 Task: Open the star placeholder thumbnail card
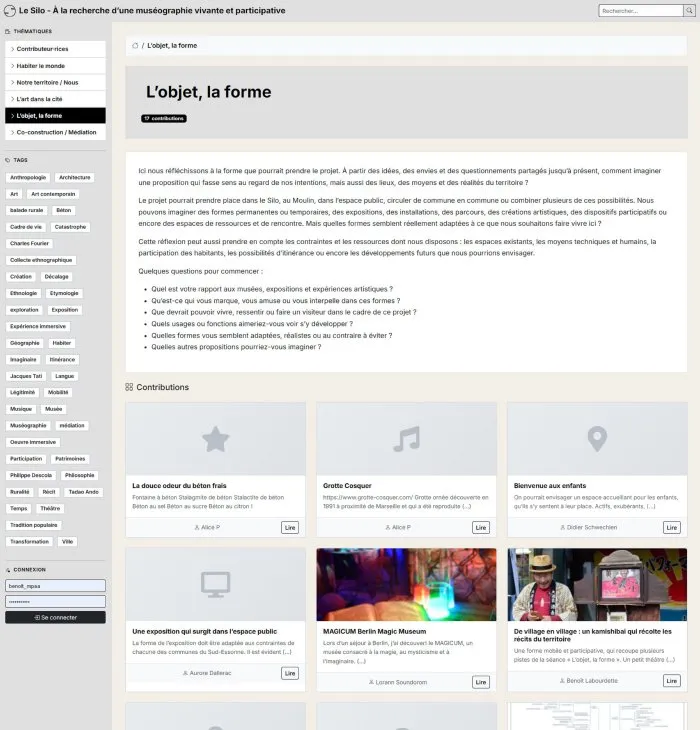pos(215,439)
